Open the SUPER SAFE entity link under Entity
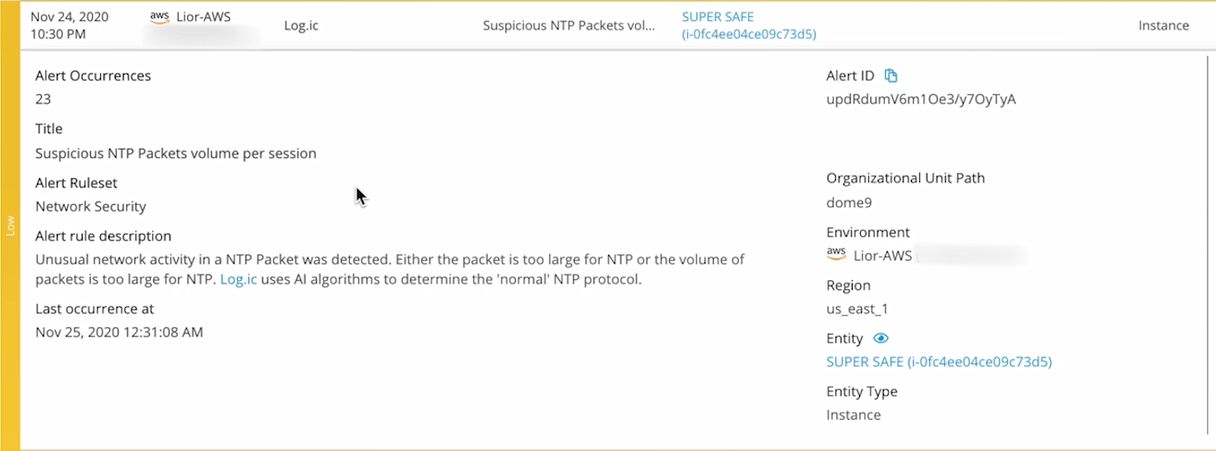Viewport: 1216px width, 451px height. click(x=938, y=361)
